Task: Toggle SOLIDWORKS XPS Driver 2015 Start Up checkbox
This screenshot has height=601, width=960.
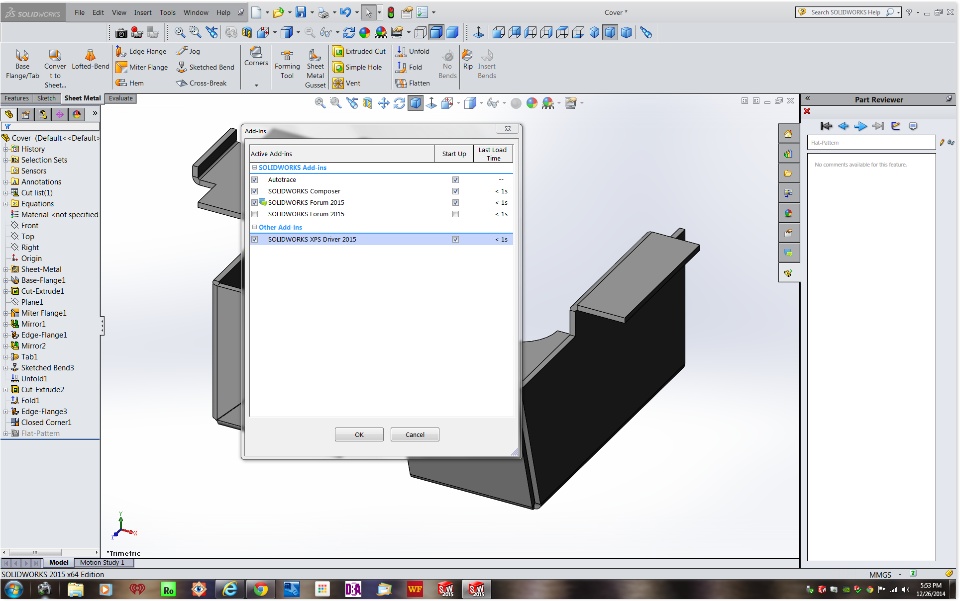Action: point(455,240)
